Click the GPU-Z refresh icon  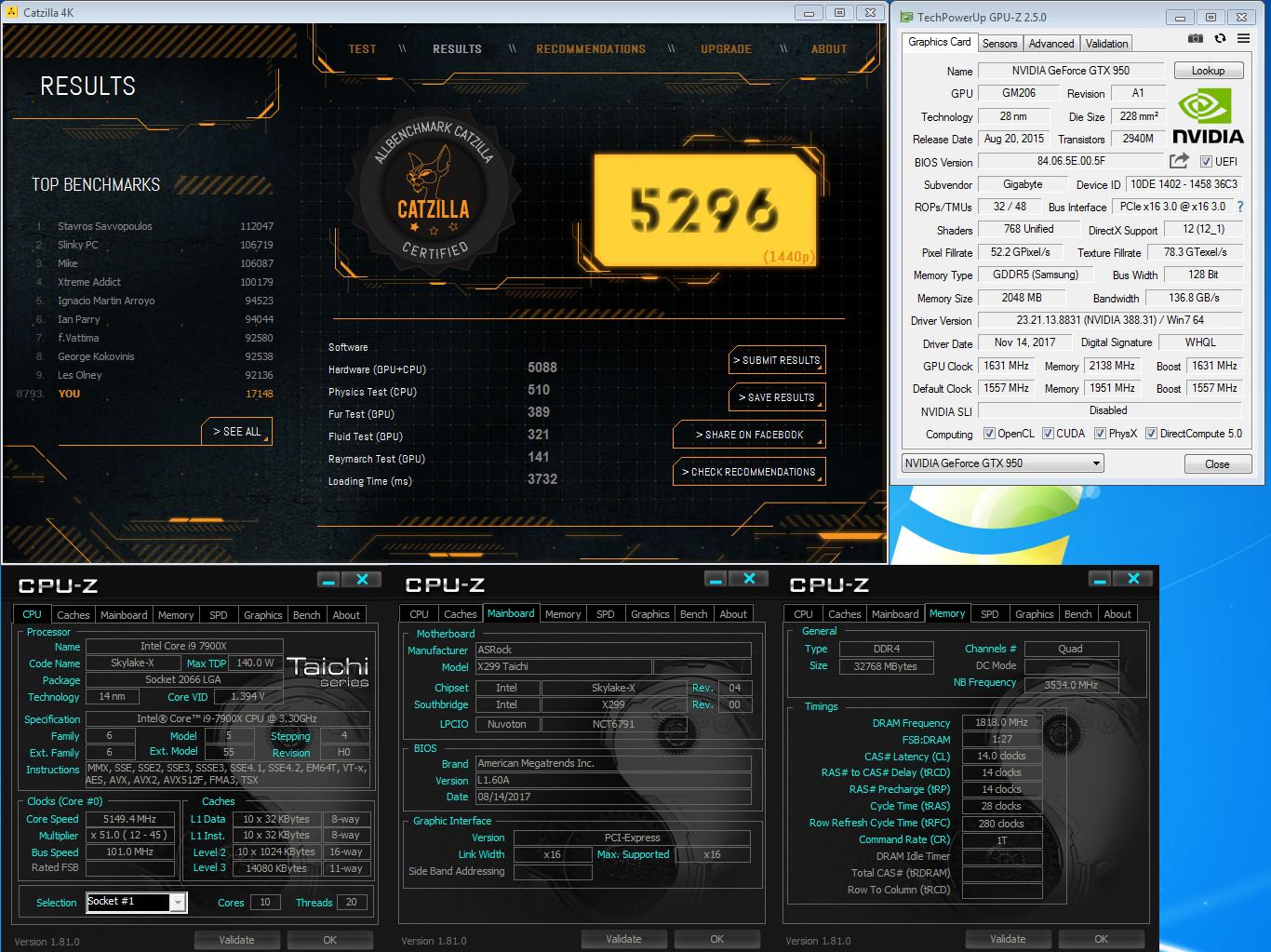(1220, 38)
